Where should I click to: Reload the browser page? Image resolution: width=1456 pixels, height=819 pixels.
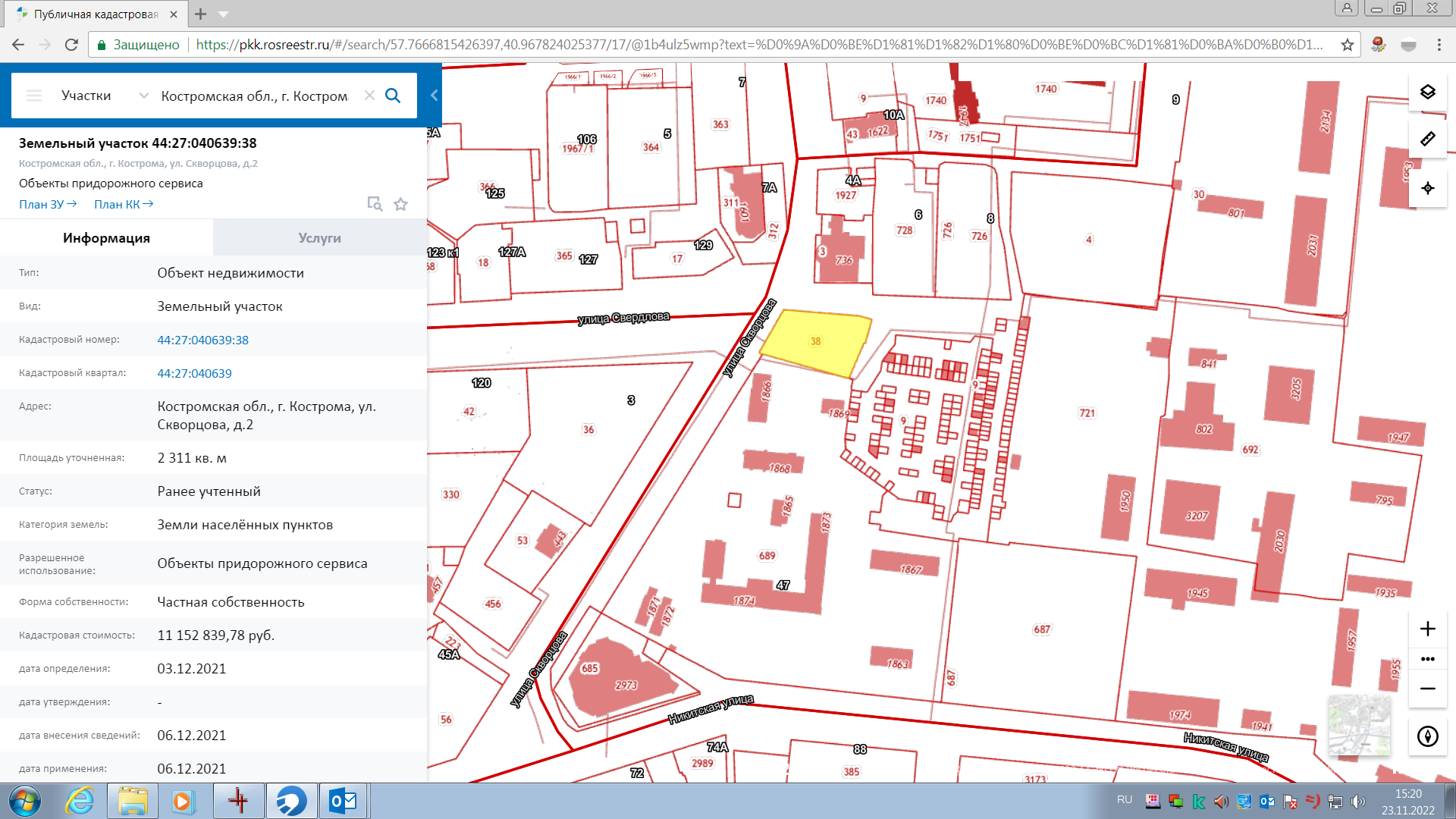[x=71, y=45]
